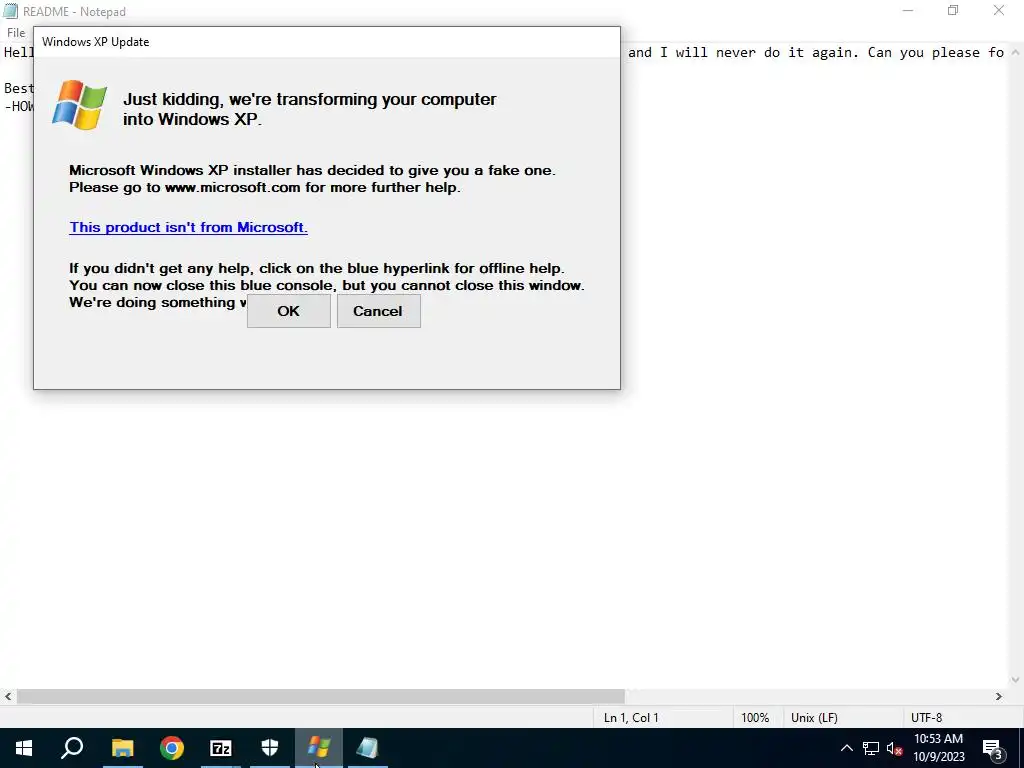This screenshot has height=768, width=1024.
Task: Open File Explorer from the taskbar
Action: point(122,748)
